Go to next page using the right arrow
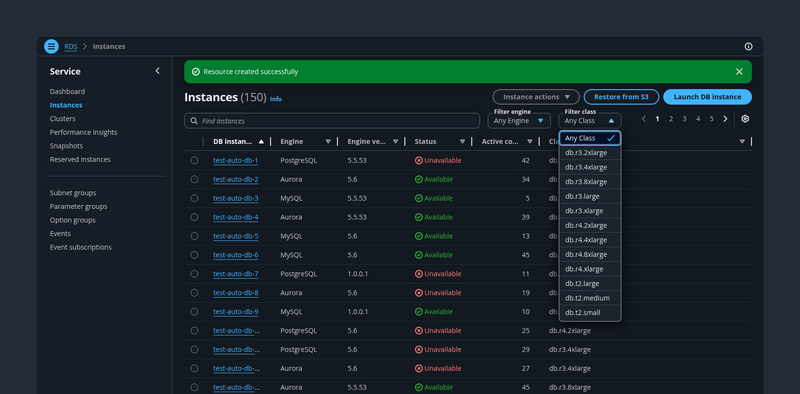800x394 pixels. (725, 119)
